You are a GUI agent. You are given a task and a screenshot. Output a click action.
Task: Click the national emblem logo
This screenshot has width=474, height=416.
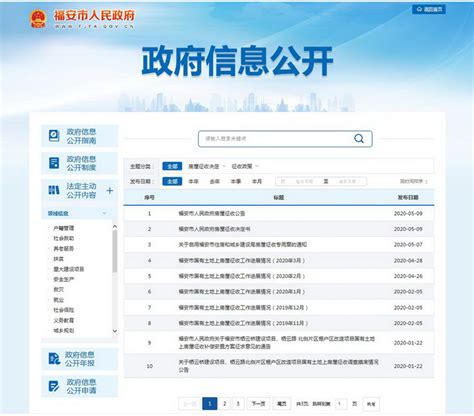pyautogui.click(x=38, y=19)
